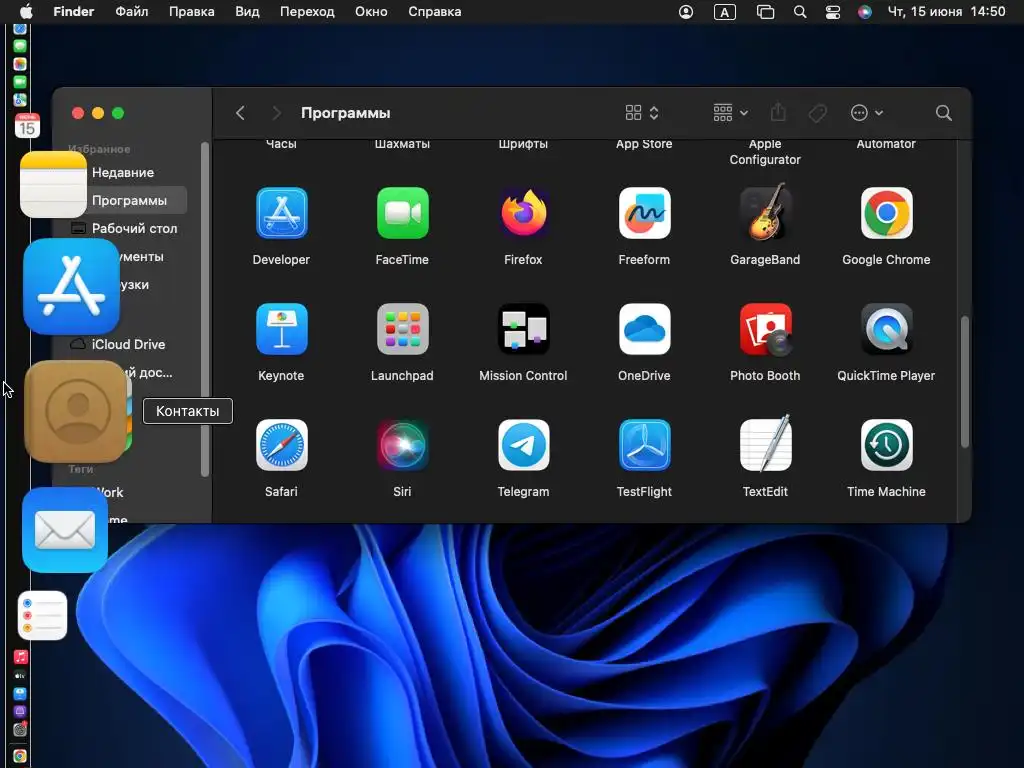Image resolution: width=1024 pixels, height=768 pixels.
Task: Open the Правка menu
Action: [191, 12]
